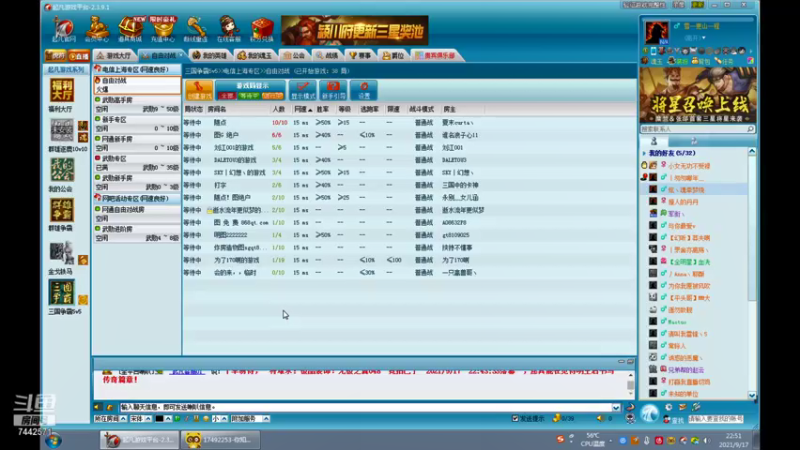The image size is (800, 450).
Task: Switch to the 赛事 tab
Action: tap(360, 55)
